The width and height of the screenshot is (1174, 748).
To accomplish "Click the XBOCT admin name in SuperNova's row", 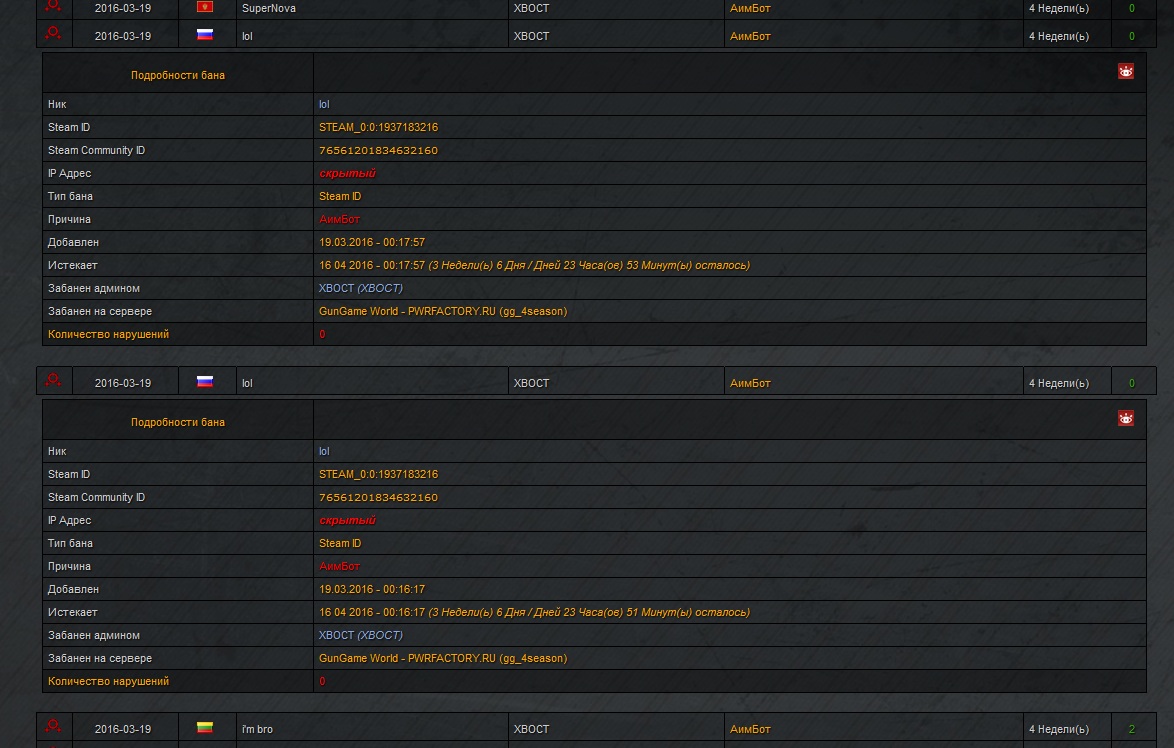I will point(531,8).
